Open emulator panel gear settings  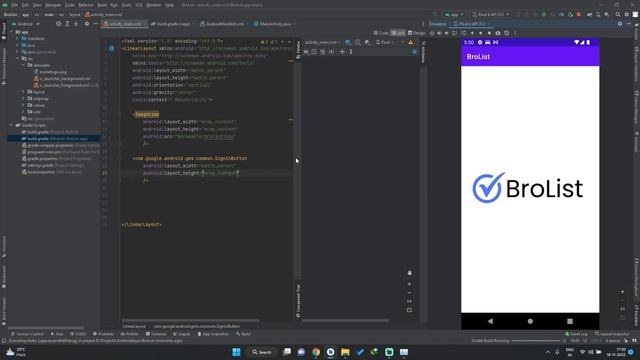click(620, 24)
